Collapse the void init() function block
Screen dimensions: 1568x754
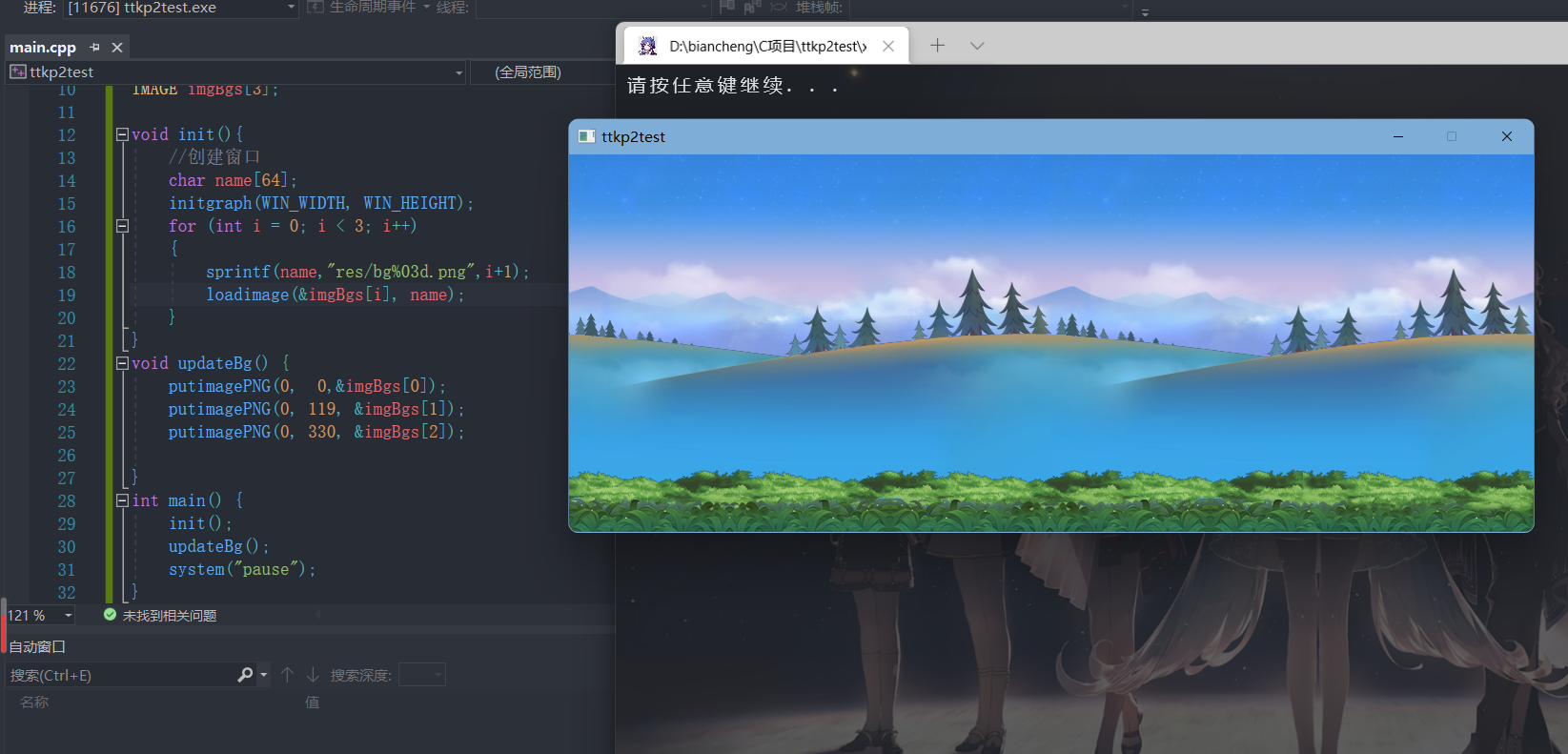tap(122, 134)
